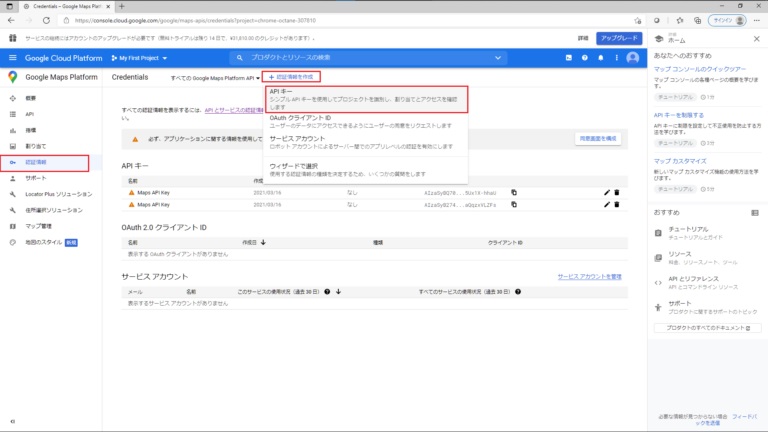Choose OAuth クライアント ID from the menu

[366, 121]
